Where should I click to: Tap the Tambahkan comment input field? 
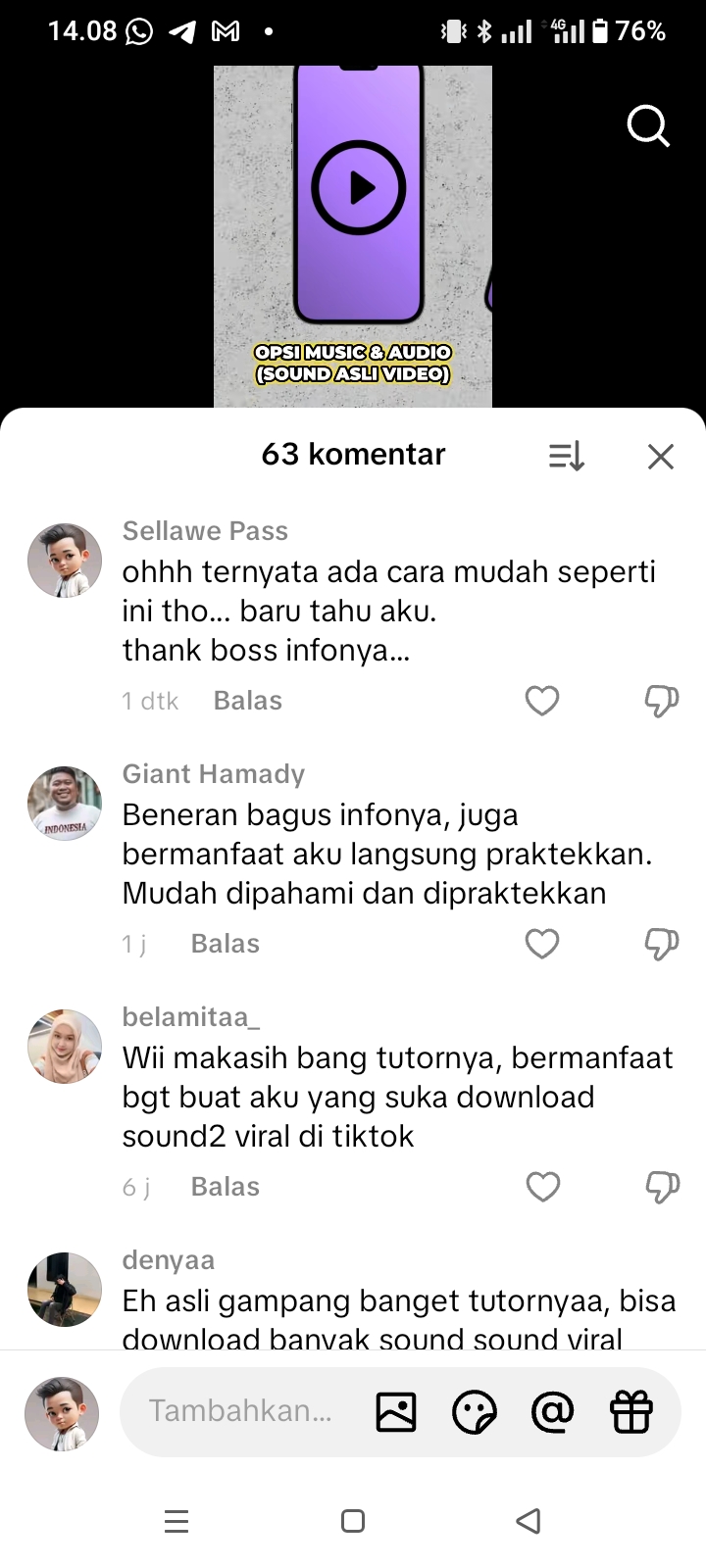point(240,1411)
